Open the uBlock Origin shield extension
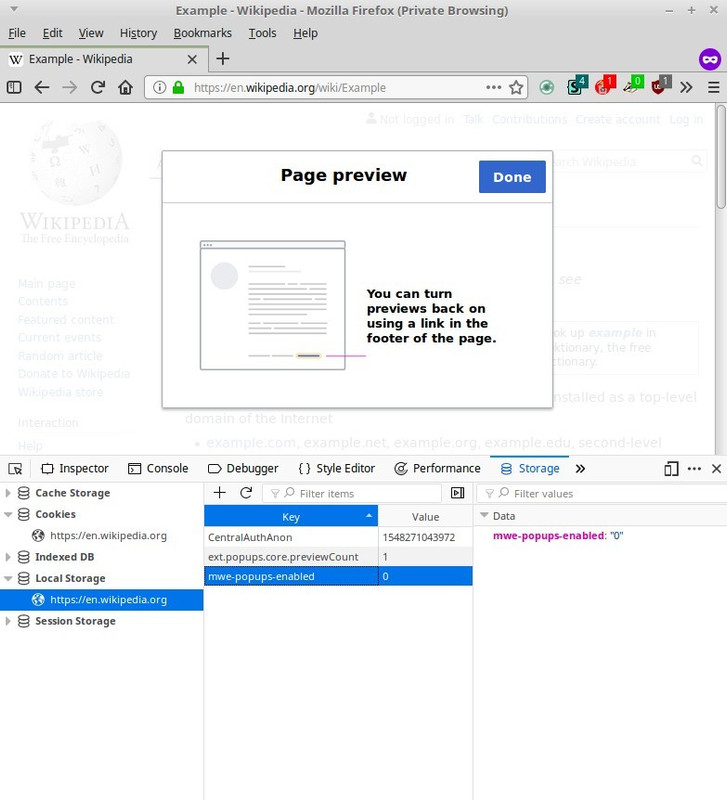Image resolution: width=727 pixels, height=800 pixels. coord(660,86)
